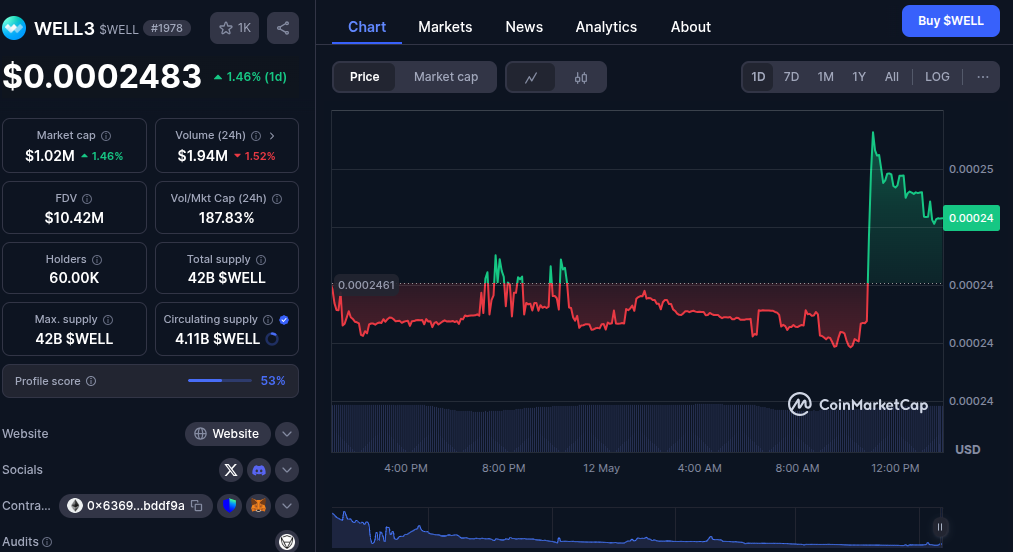Switch to the Analytics tab

click(x=606, y=27)
